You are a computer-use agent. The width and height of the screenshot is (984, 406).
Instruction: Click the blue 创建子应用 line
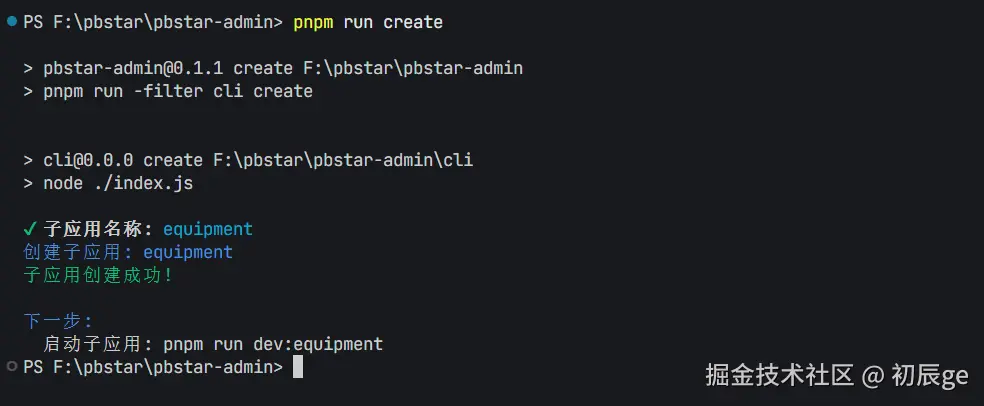[x=128, y=252]
